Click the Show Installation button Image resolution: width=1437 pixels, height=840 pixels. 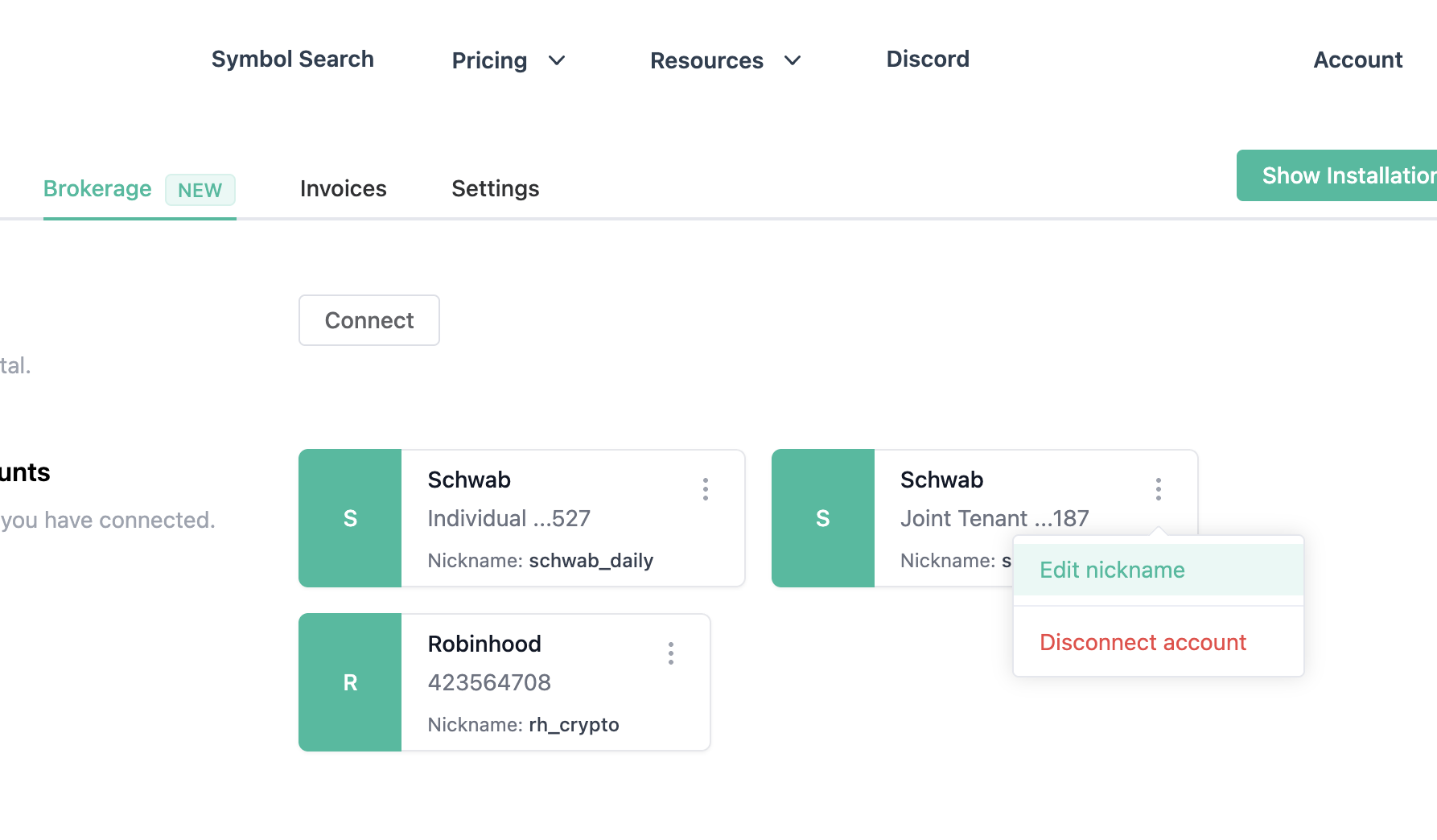tap(1337, 175)
